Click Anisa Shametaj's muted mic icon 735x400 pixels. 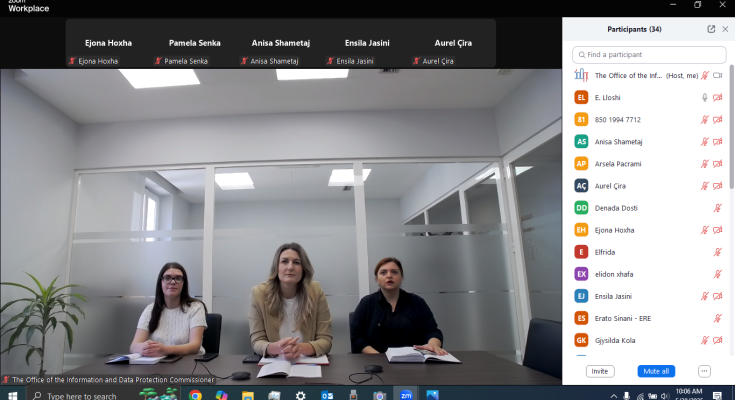click(705, 141)
